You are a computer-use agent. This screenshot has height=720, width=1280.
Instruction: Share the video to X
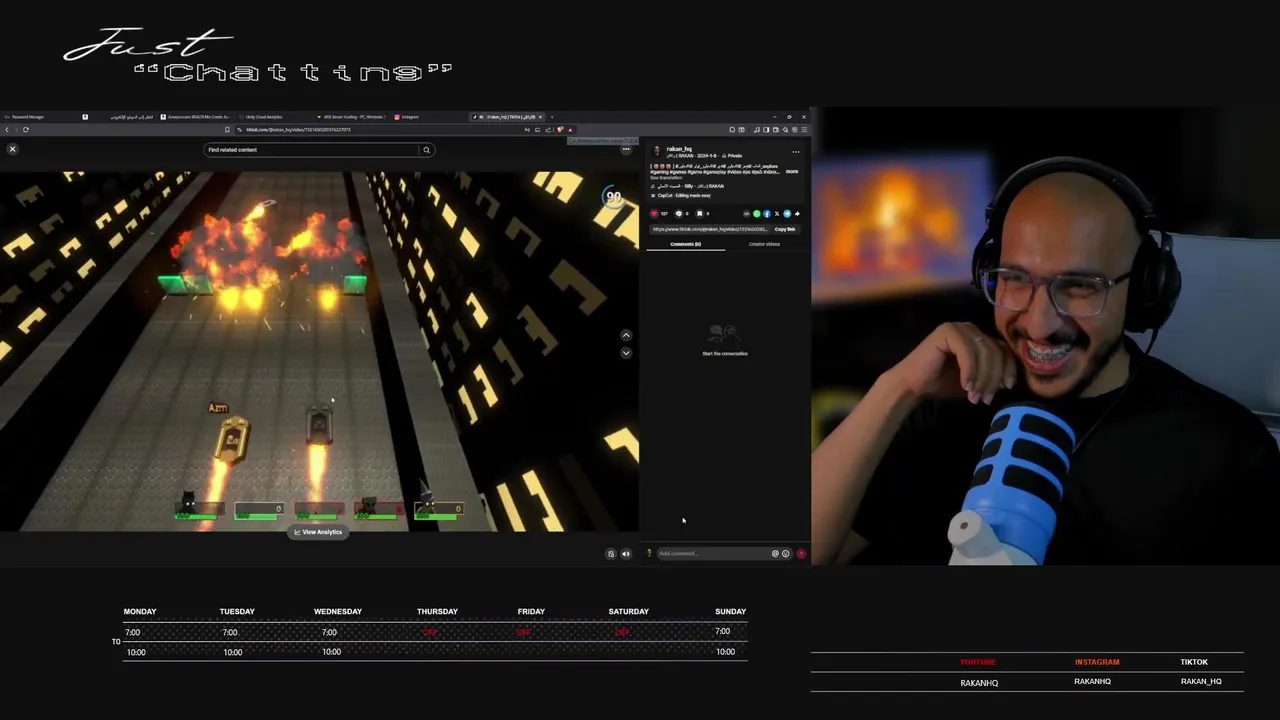coord(777,214)
